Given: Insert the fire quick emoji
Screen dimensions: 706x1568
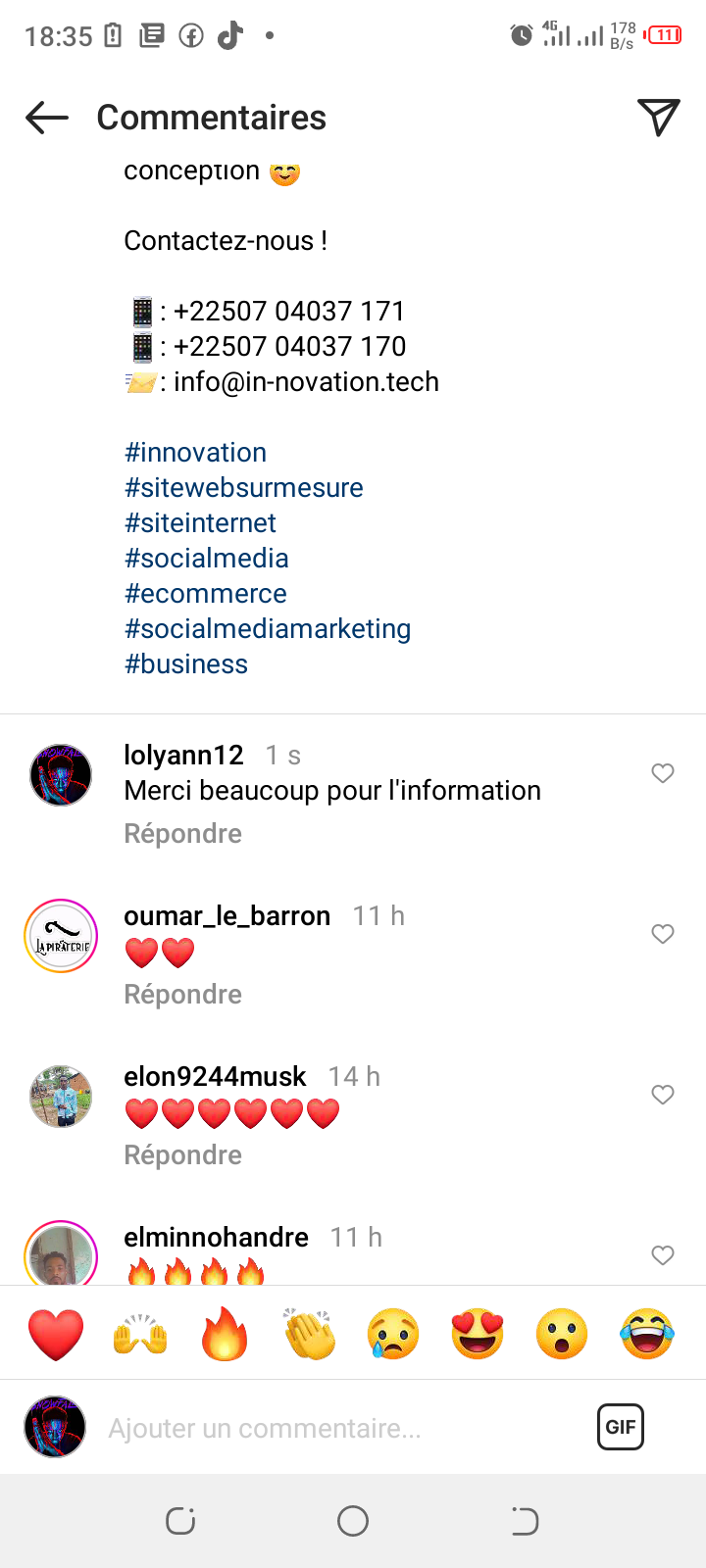Looking at the screenshot, I should 225,1334.
